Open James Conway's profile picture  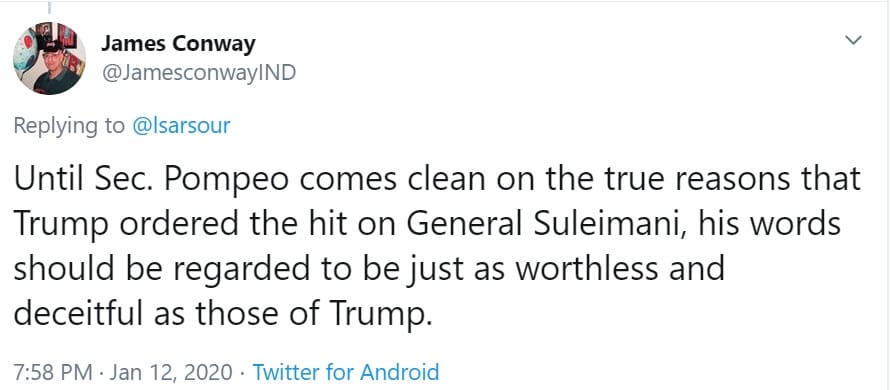49,58
